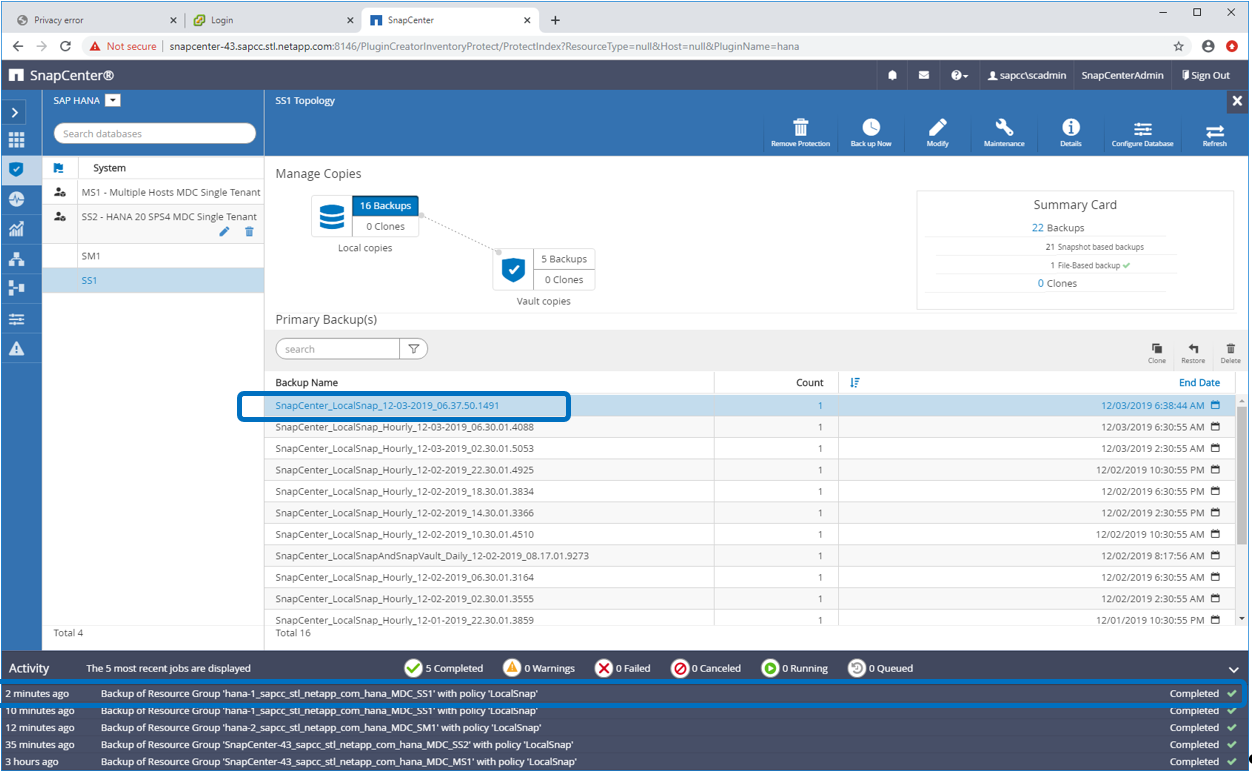Select the 5 Backups vault copies link
The width and height of the screenshot is (1252, 772).
click(x=563, y=259)
